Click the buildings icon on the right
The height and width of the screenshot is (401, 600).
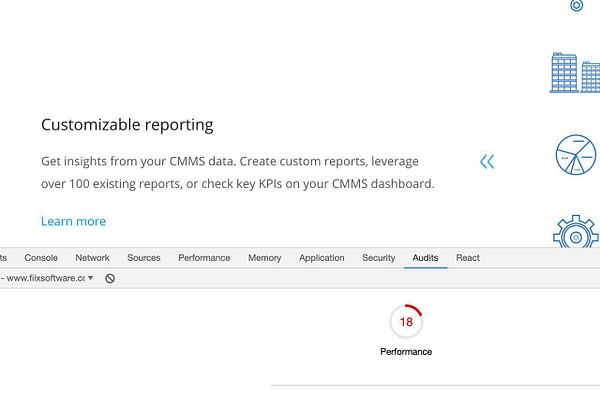tap(575, 73)
